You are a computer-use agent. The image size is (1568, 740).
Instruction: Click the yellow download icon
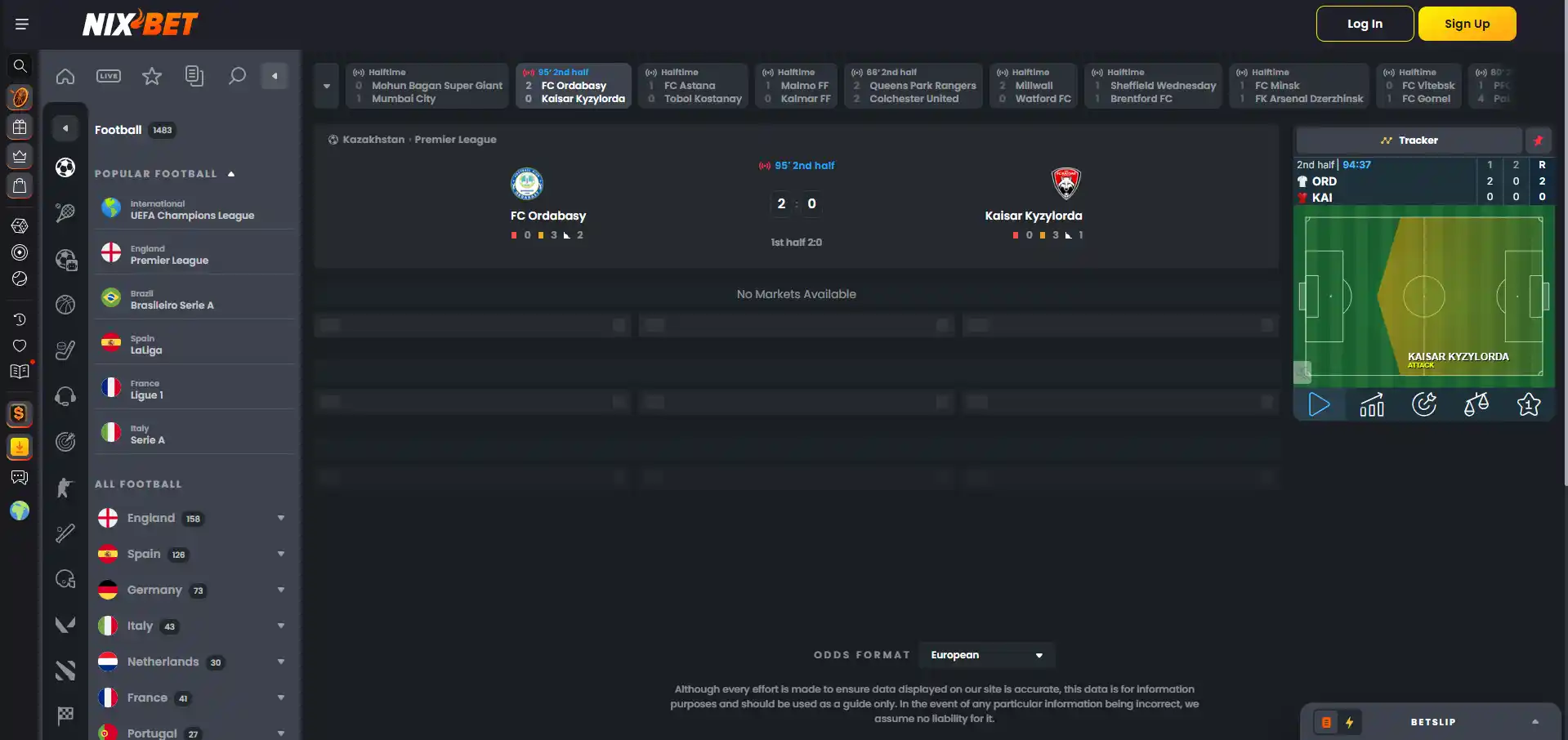point(20,447)
